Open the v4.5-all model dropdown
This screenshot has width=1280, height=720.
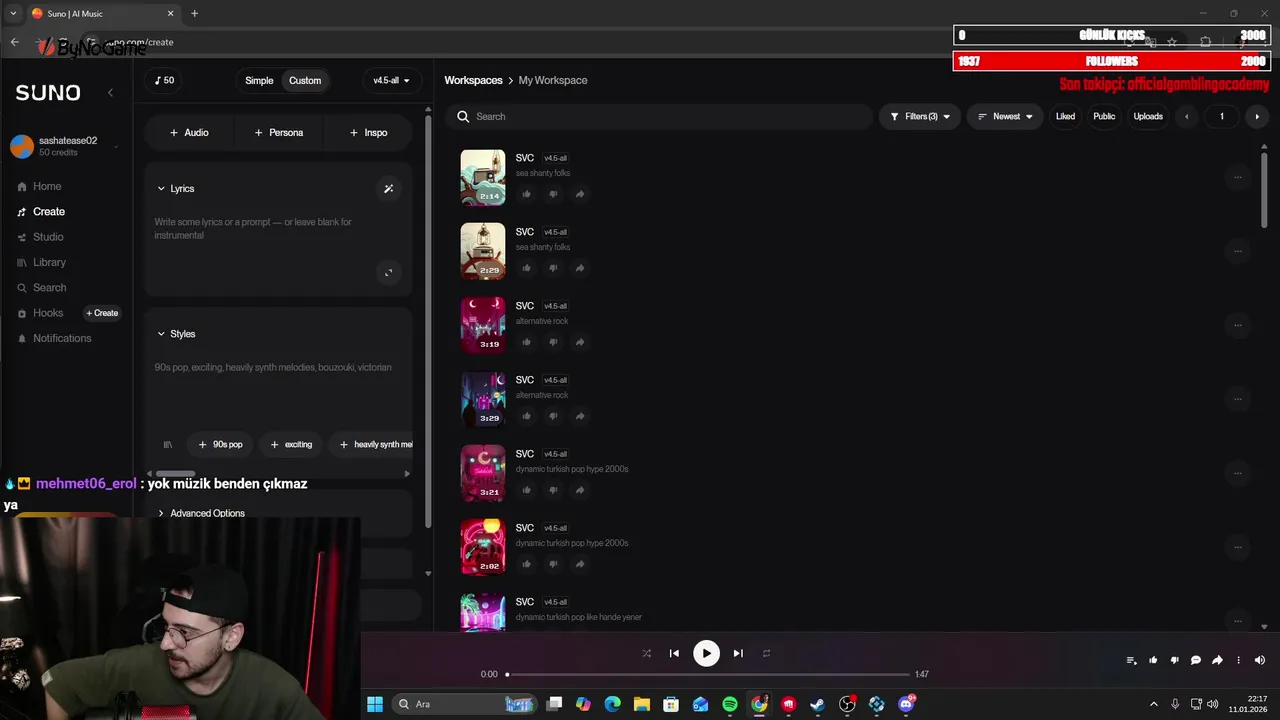click(x=391, y=81)
